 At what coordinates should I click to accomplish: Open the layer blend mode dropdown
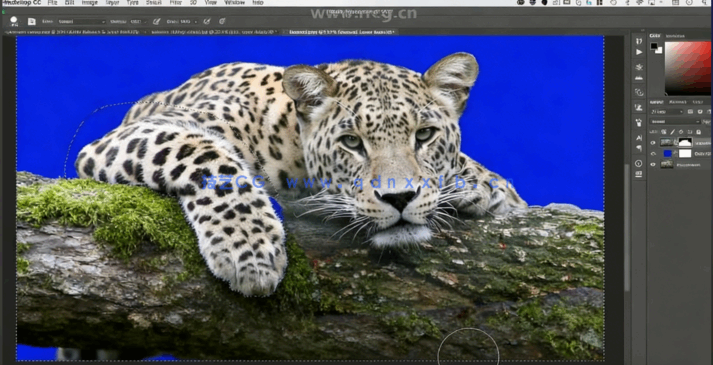pos(675,122)
